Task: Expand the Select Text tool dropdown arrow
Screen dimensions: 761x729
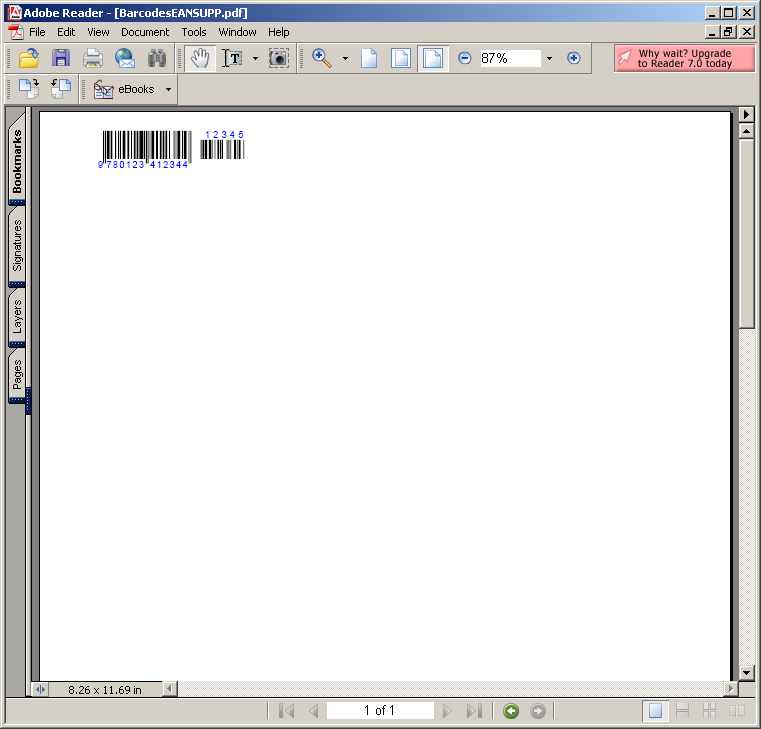Action: pos(255,58)
